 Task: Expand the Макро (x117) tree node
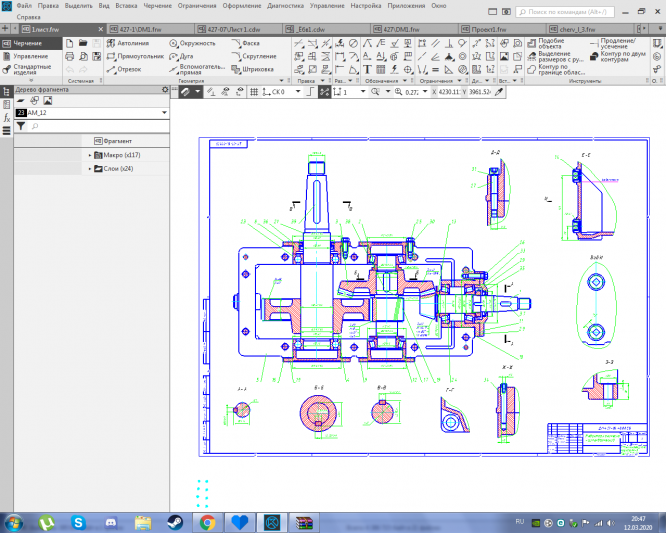[90, 155]
